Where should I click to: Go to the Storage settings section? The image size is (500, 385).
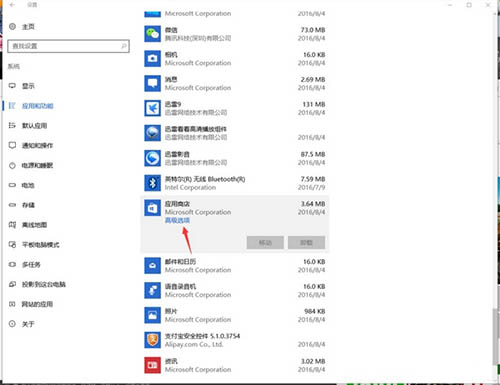[x=28, y=205]
